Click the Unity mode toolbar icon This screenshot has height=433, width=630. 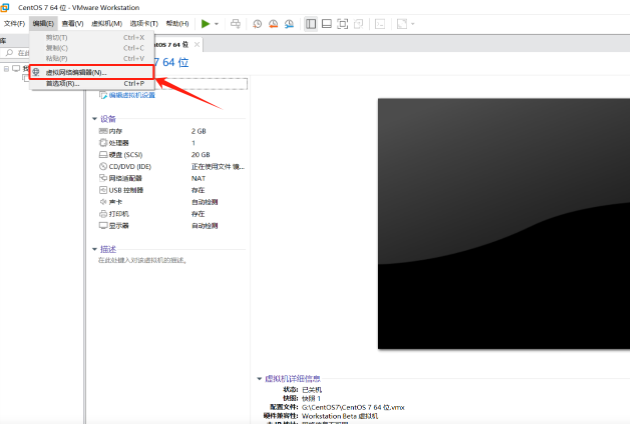[358, 24]
